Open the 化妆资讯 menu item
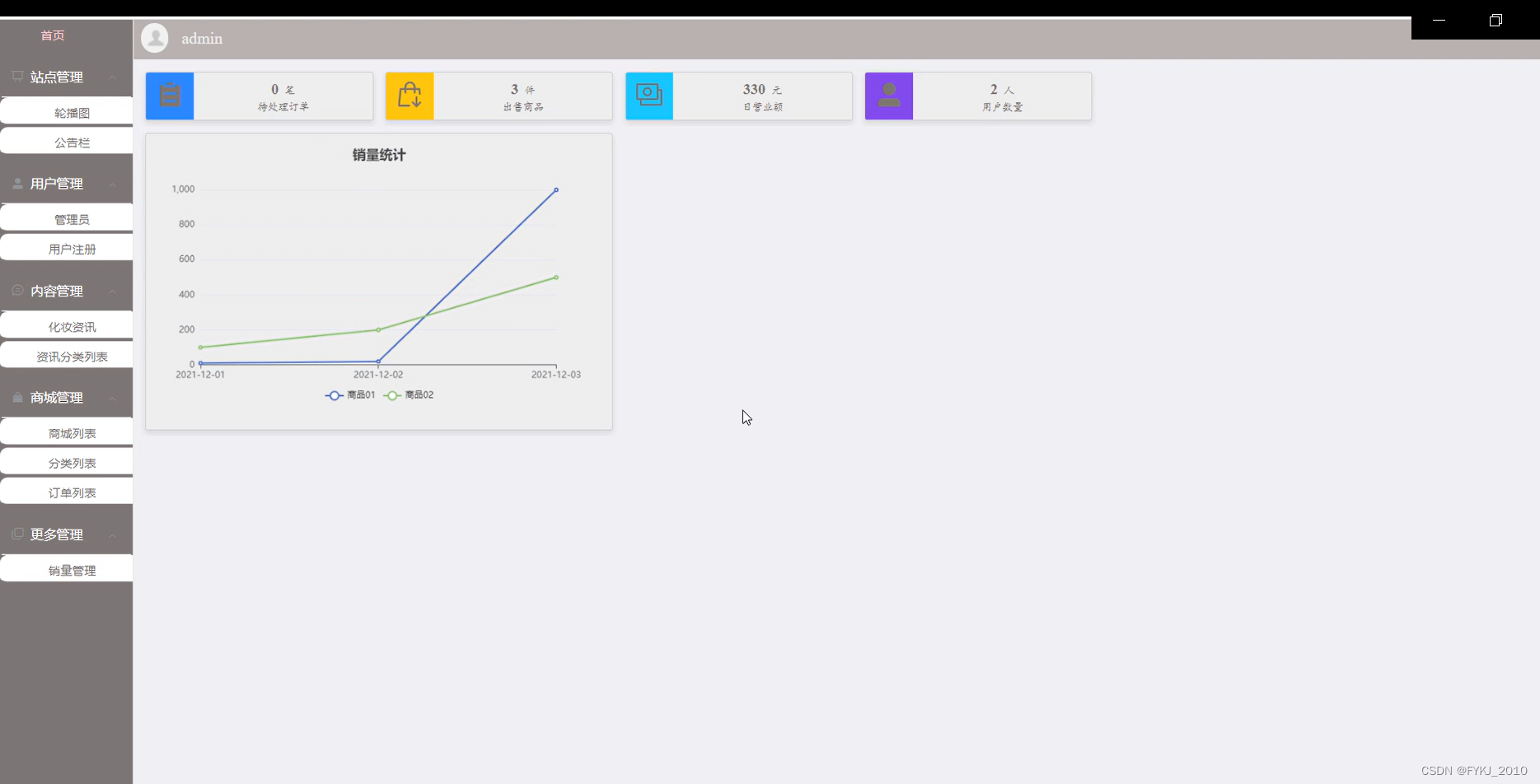This screenshot has width=1540, height=784. tap(66, 325)
